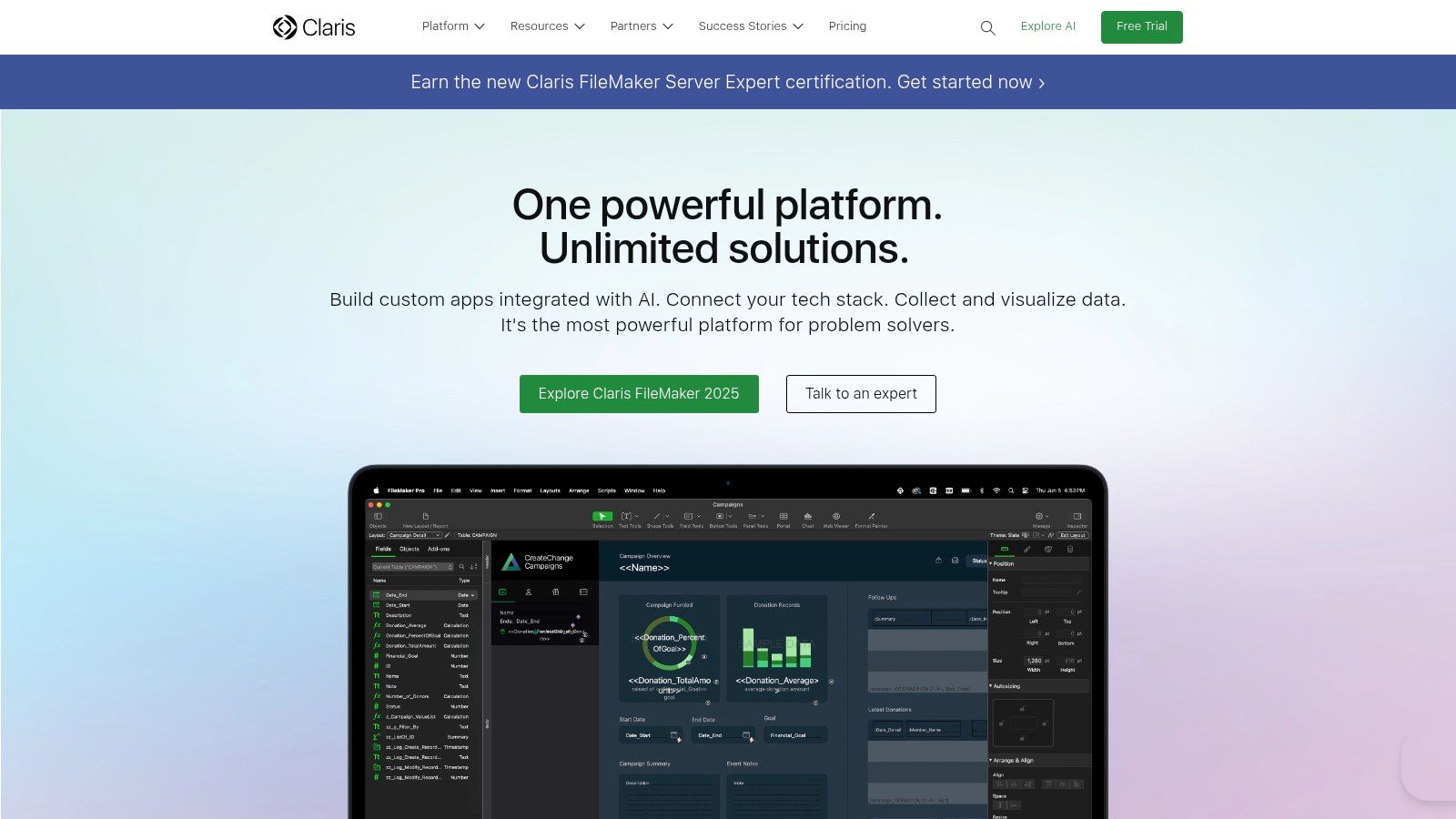Click the Apple menu icon in macOS bar
Viewport: 1456px width, 819px height.
click(376, 490)
